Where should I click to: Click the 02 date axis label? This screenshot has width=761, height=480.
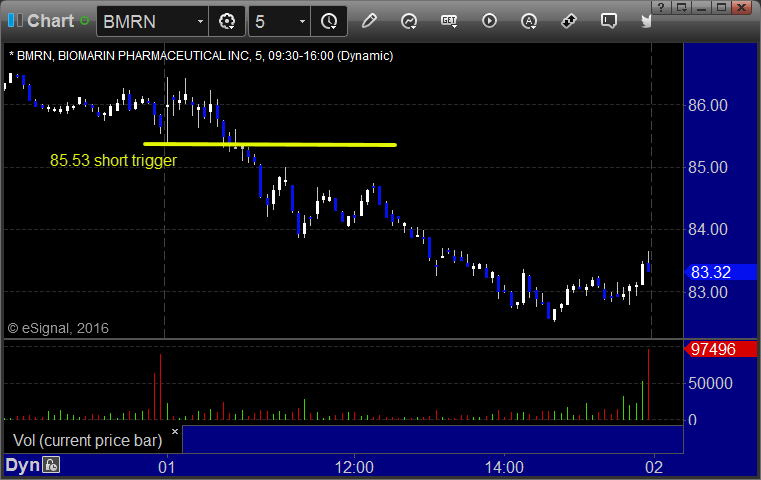[654, 467]
